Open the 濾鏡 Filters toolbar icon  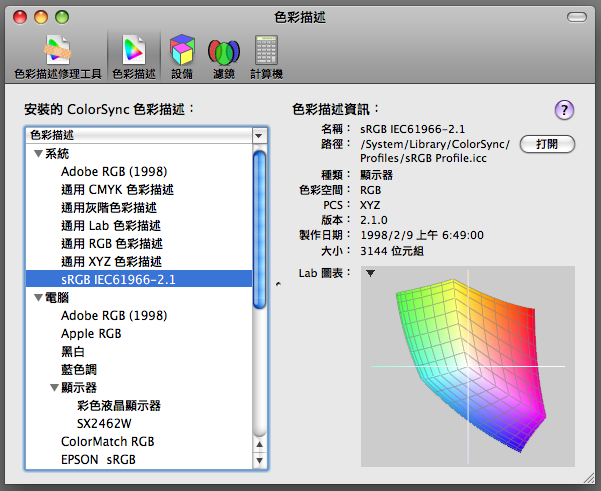(x=224, y=57)
